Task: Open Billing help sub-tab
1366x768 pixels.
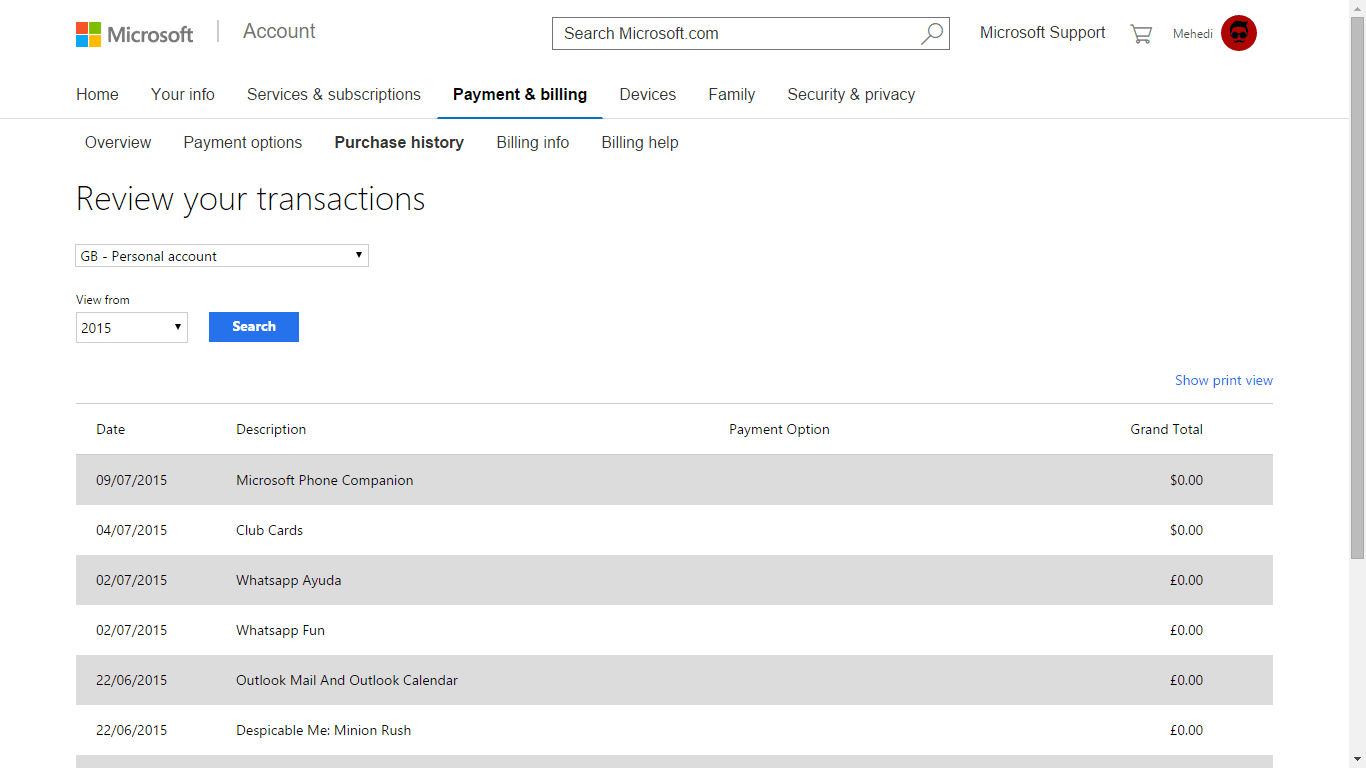Action: click(x=640, y=142)
